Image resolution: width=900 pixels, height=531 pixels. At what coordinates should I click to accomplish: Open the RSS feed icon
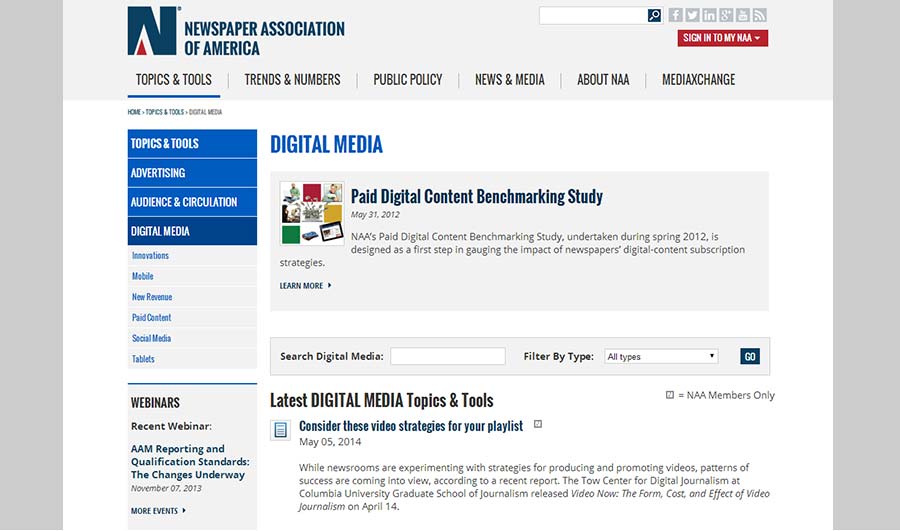(x=759, y=15)
